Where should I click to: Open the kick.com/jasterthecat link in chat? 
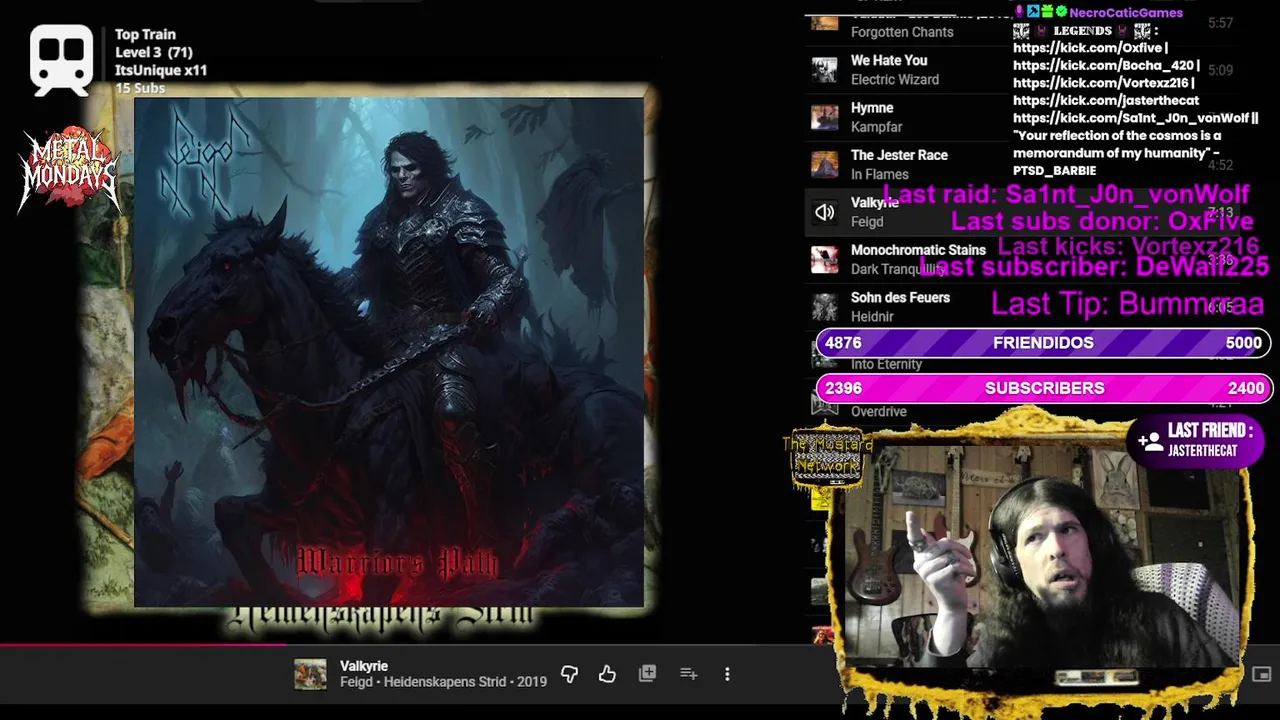click(x=1106, y=101)
